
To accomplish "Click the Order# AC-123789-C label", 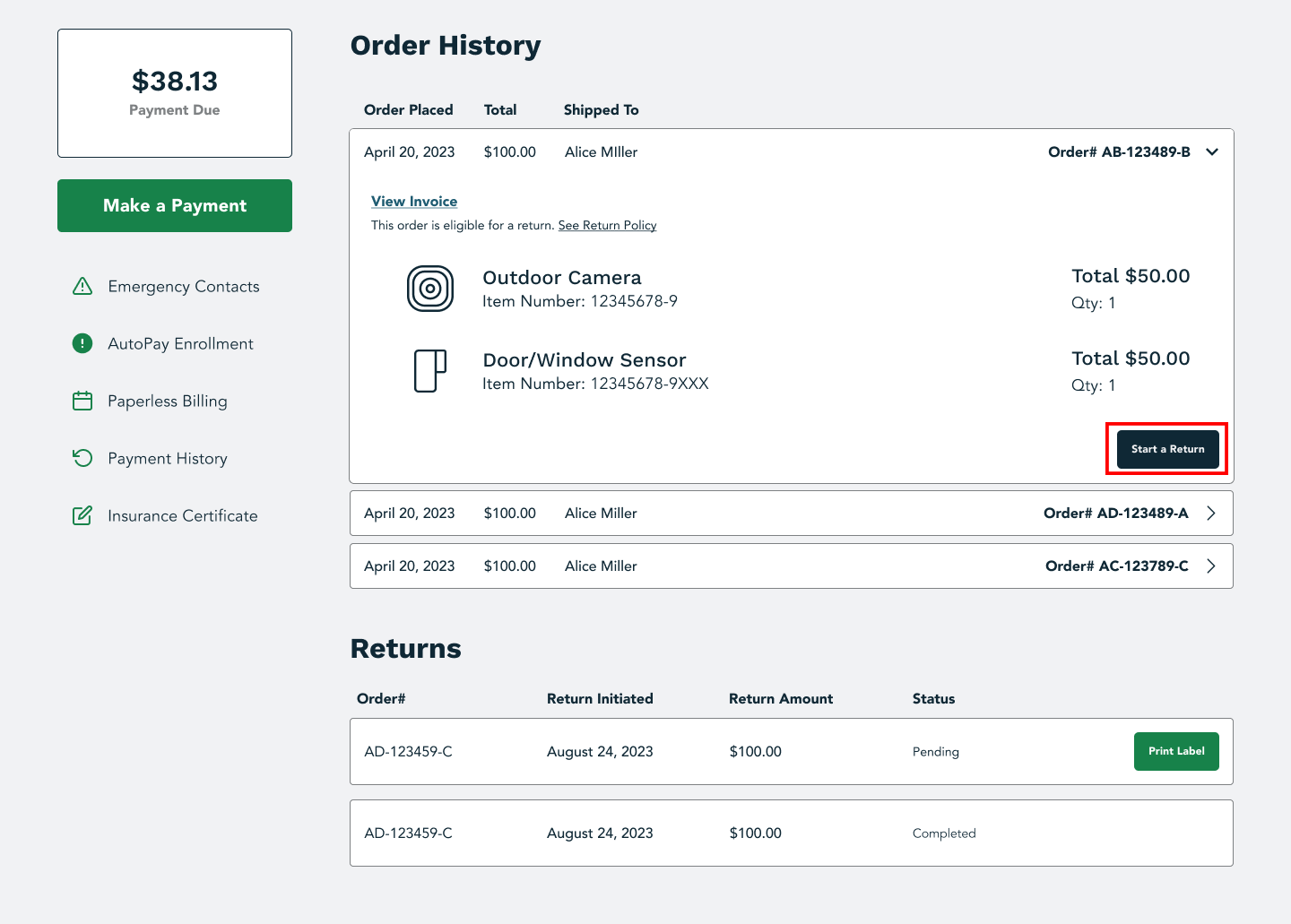I will [x=1117, y=566].
